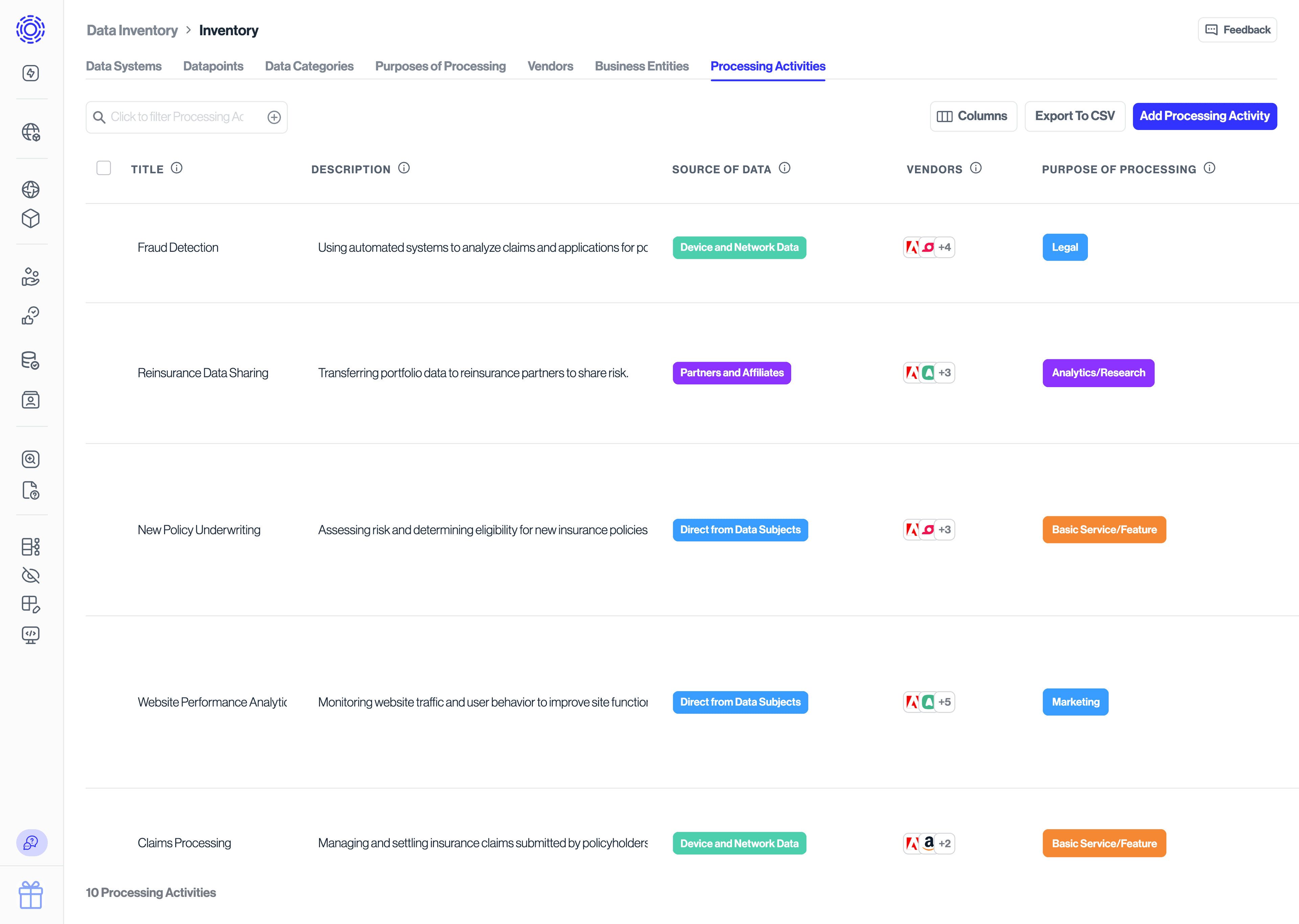The image size is (1299, 924).
Task: Open the crossed-out eye sidebar icon
Action: click(31, 575)
